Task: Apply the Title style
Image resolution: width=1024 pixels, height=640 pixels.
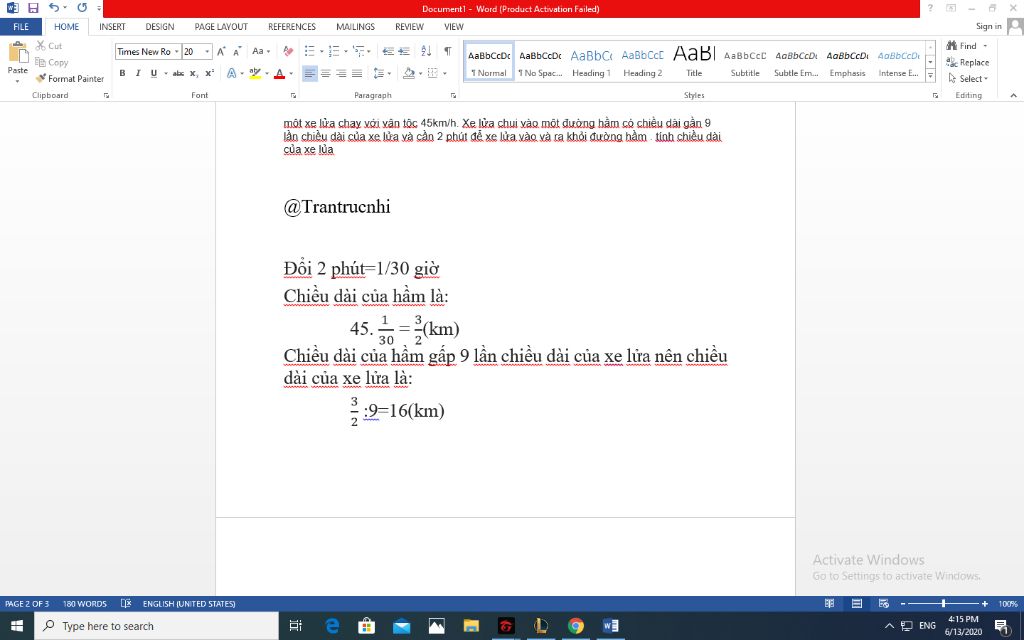Action: coord(694,62)
